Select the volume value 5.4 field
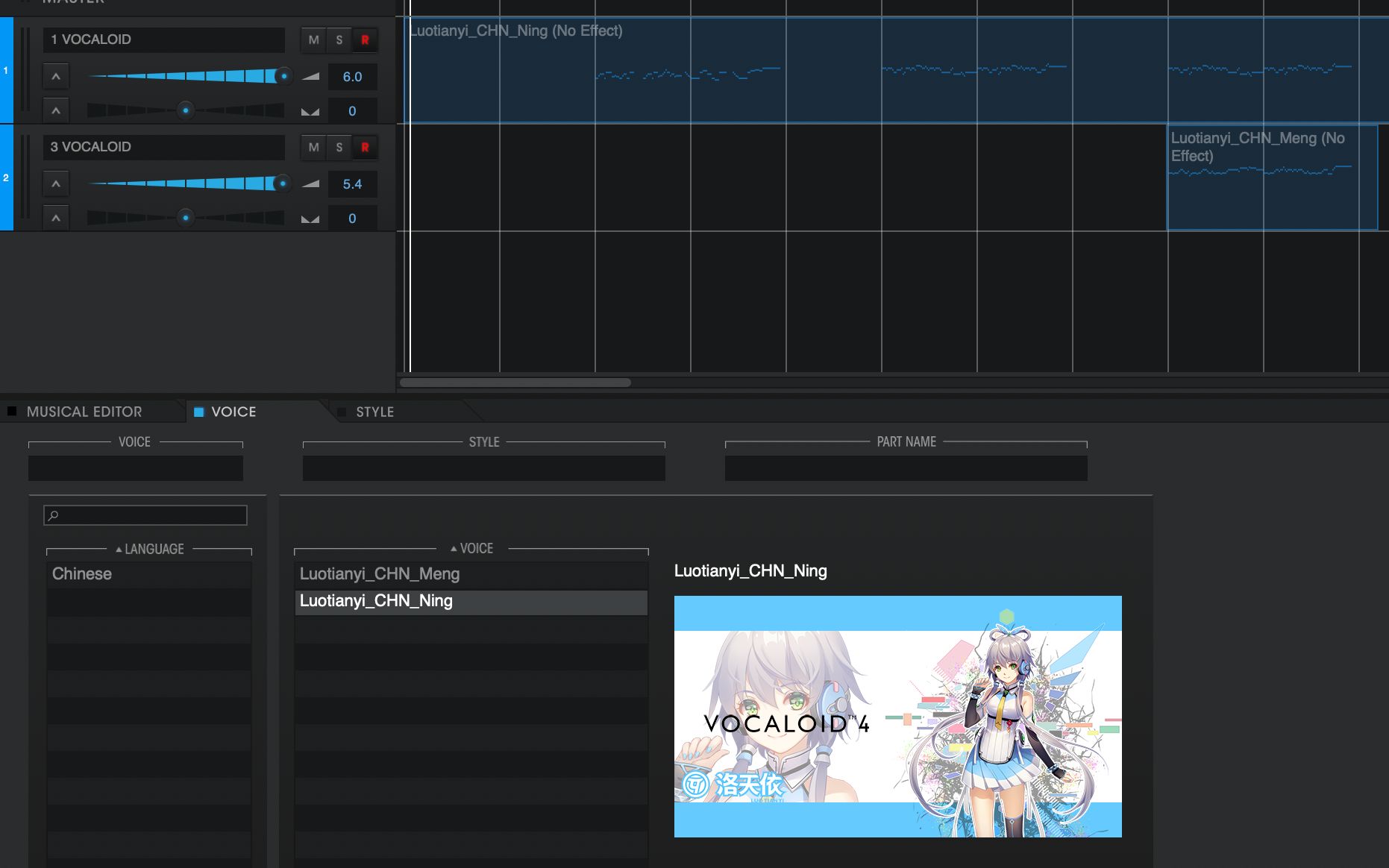The image size is (1389, 868). pyautogui.click(x=352, y=184)
